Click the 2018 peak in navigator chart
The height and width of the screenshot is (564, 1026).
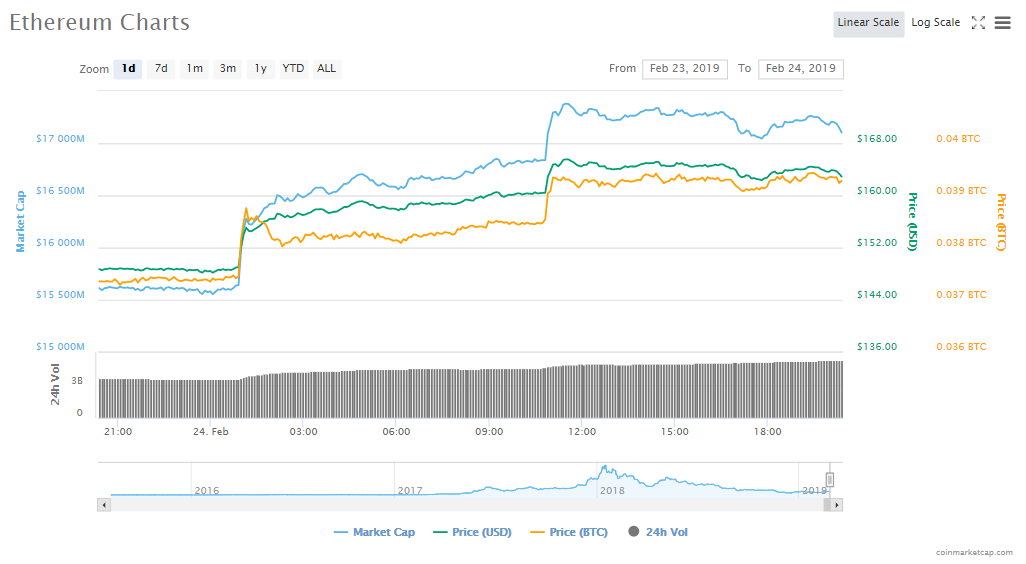click(605, 468)
